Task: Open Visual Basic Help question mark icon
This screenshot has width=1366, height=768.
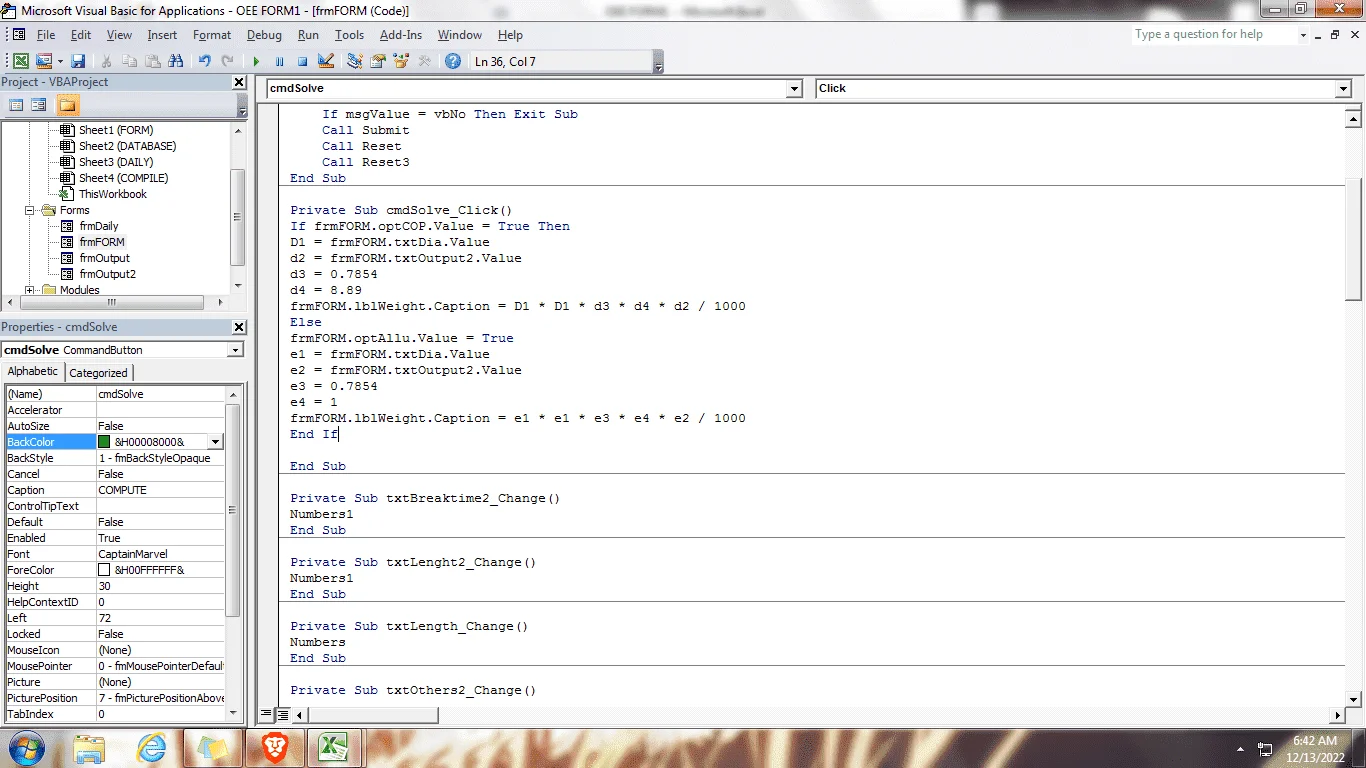Action: [453, 61]
